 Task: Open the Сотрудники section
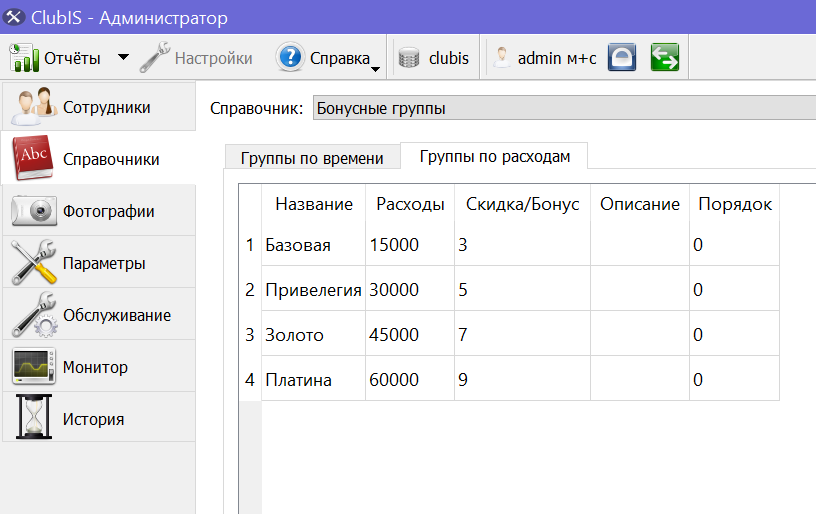(x=99, y=106)
